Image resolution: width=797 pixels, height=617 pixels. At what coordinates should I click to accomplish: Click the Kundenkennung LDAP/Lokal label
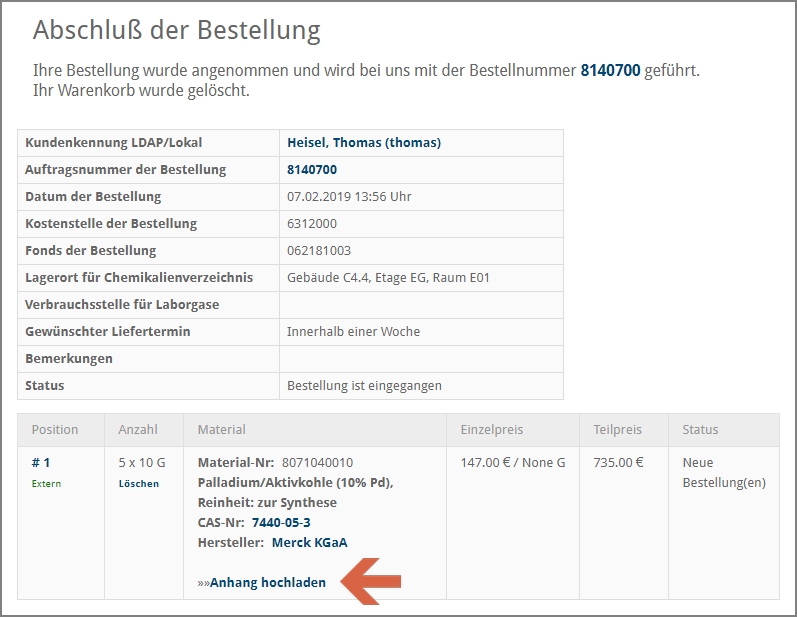pos(113,143)
